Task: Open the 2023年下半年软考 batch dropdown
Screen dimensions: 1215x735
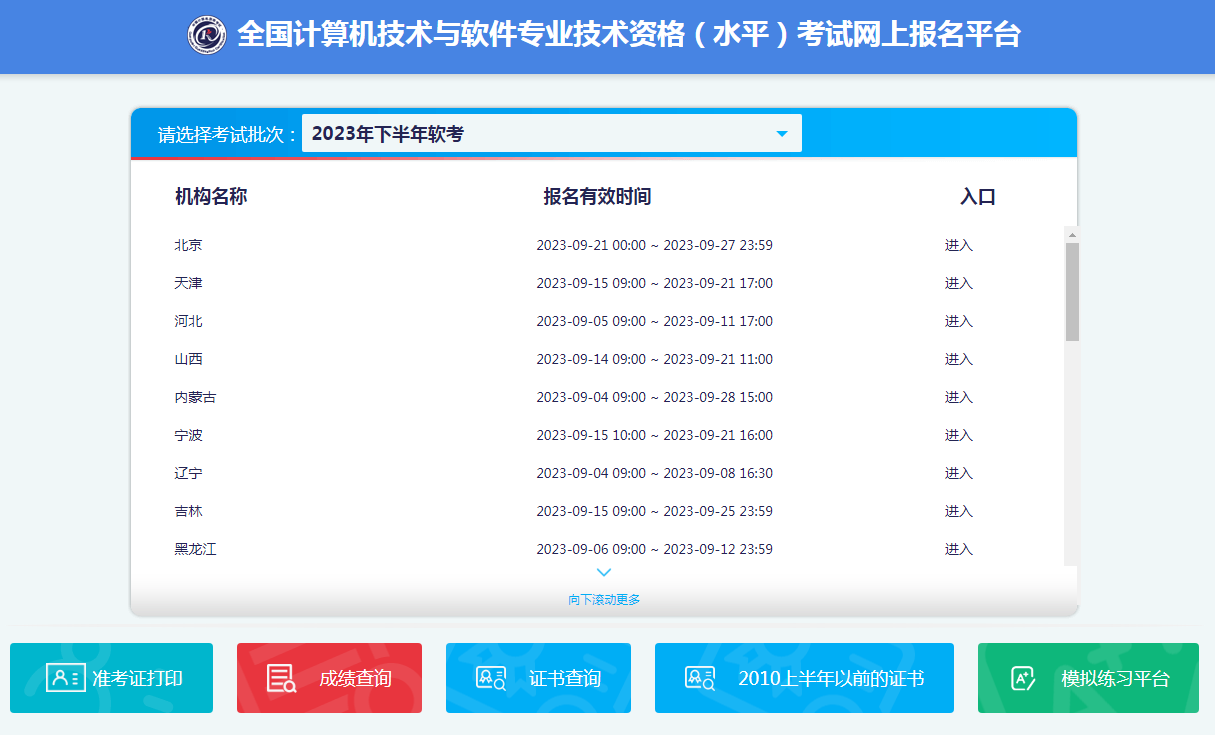Action: (x=550, y=132)
